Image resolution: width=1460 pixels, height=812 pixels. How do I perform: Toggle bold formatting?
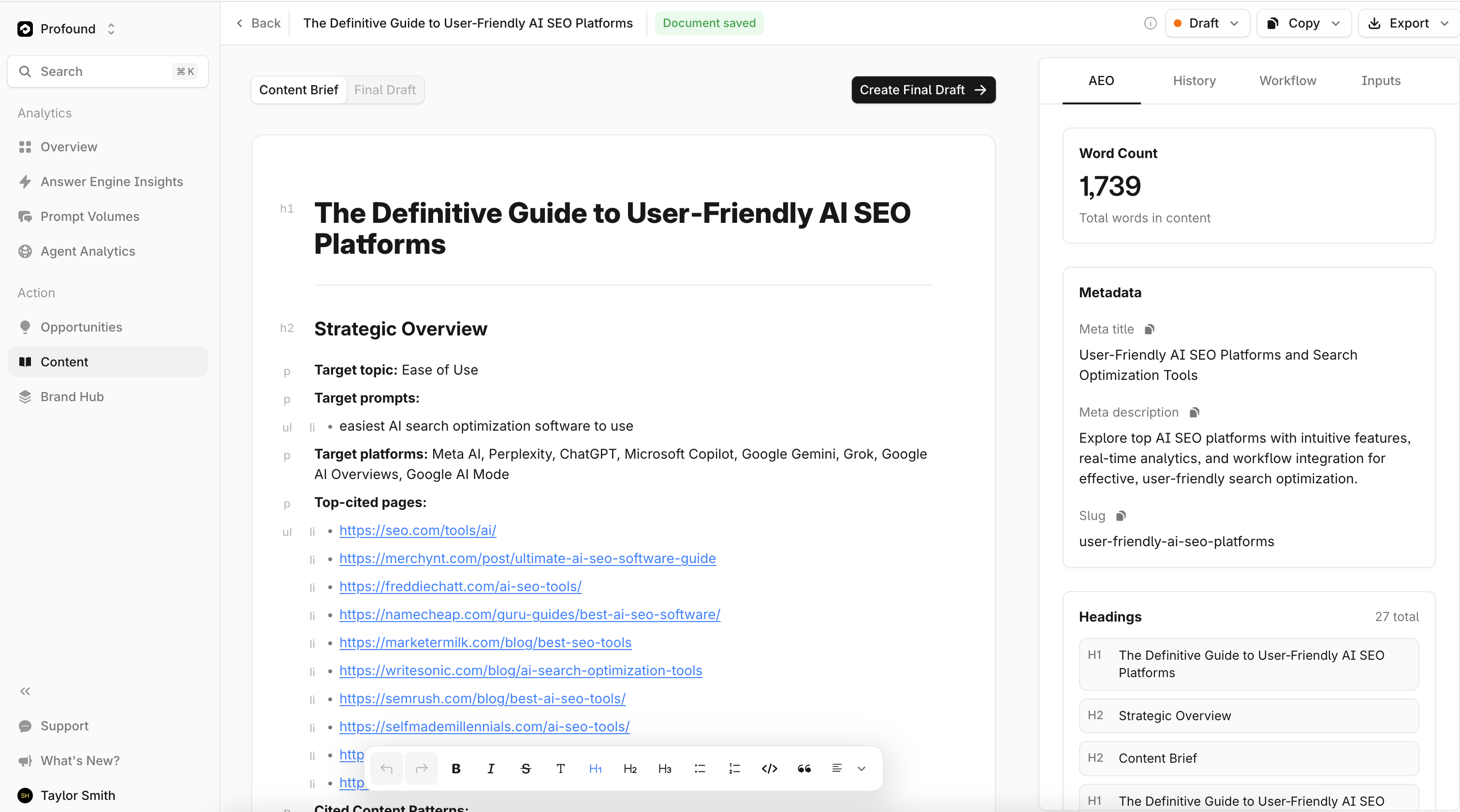click(456, 768)
